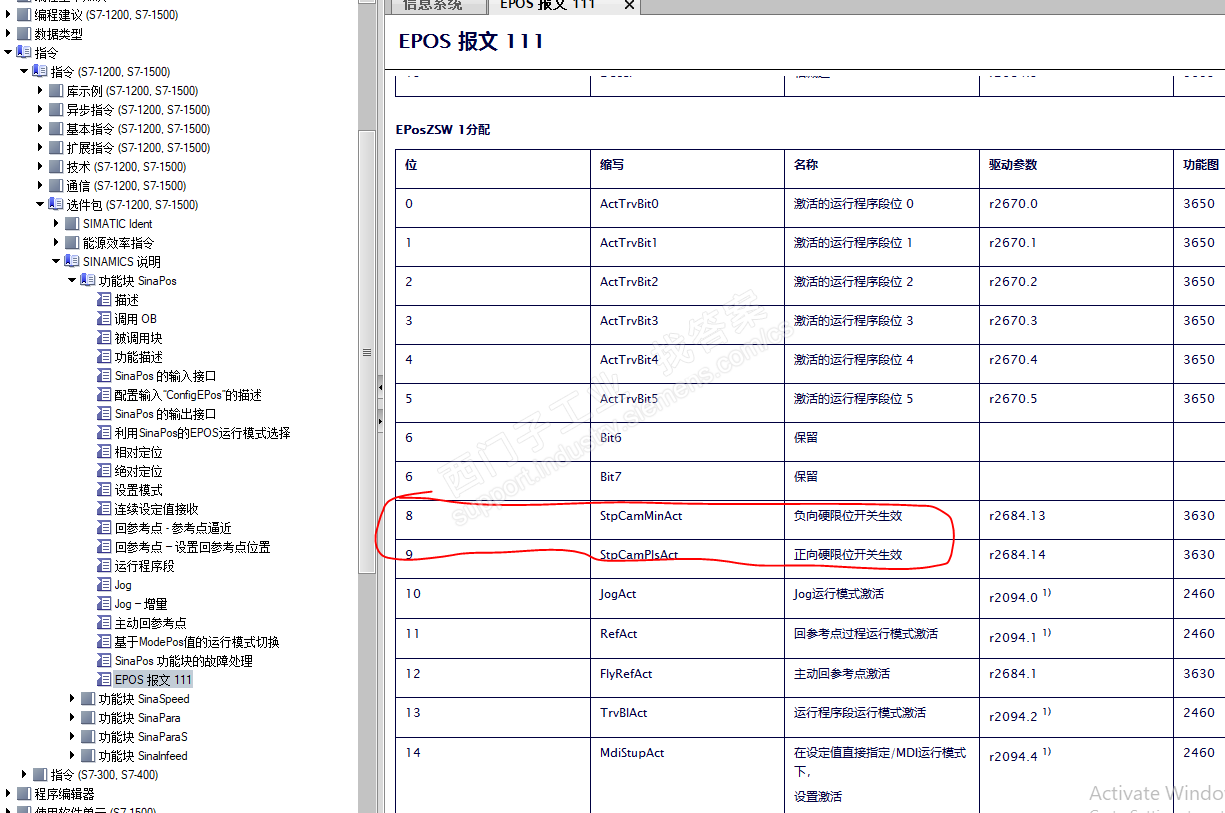
Task: Open SinaPos 的输入接口 page
Action: pyautogui.click(x=165, y=376)
